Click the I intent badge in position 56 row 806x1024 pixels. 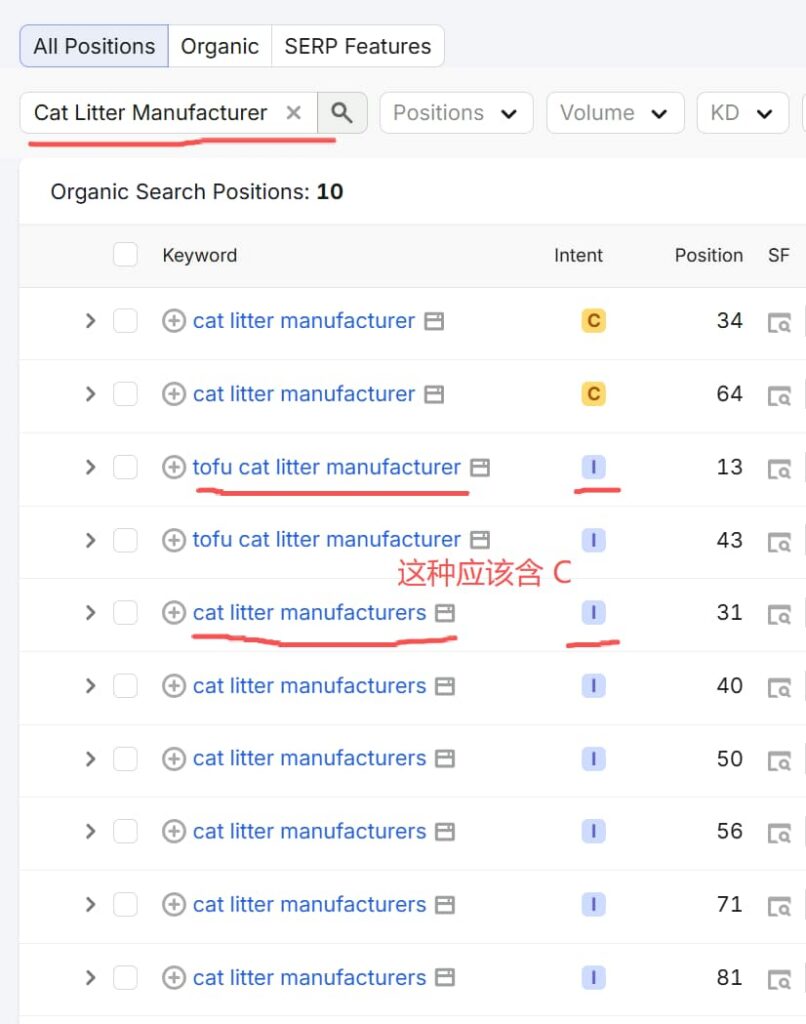594,831
